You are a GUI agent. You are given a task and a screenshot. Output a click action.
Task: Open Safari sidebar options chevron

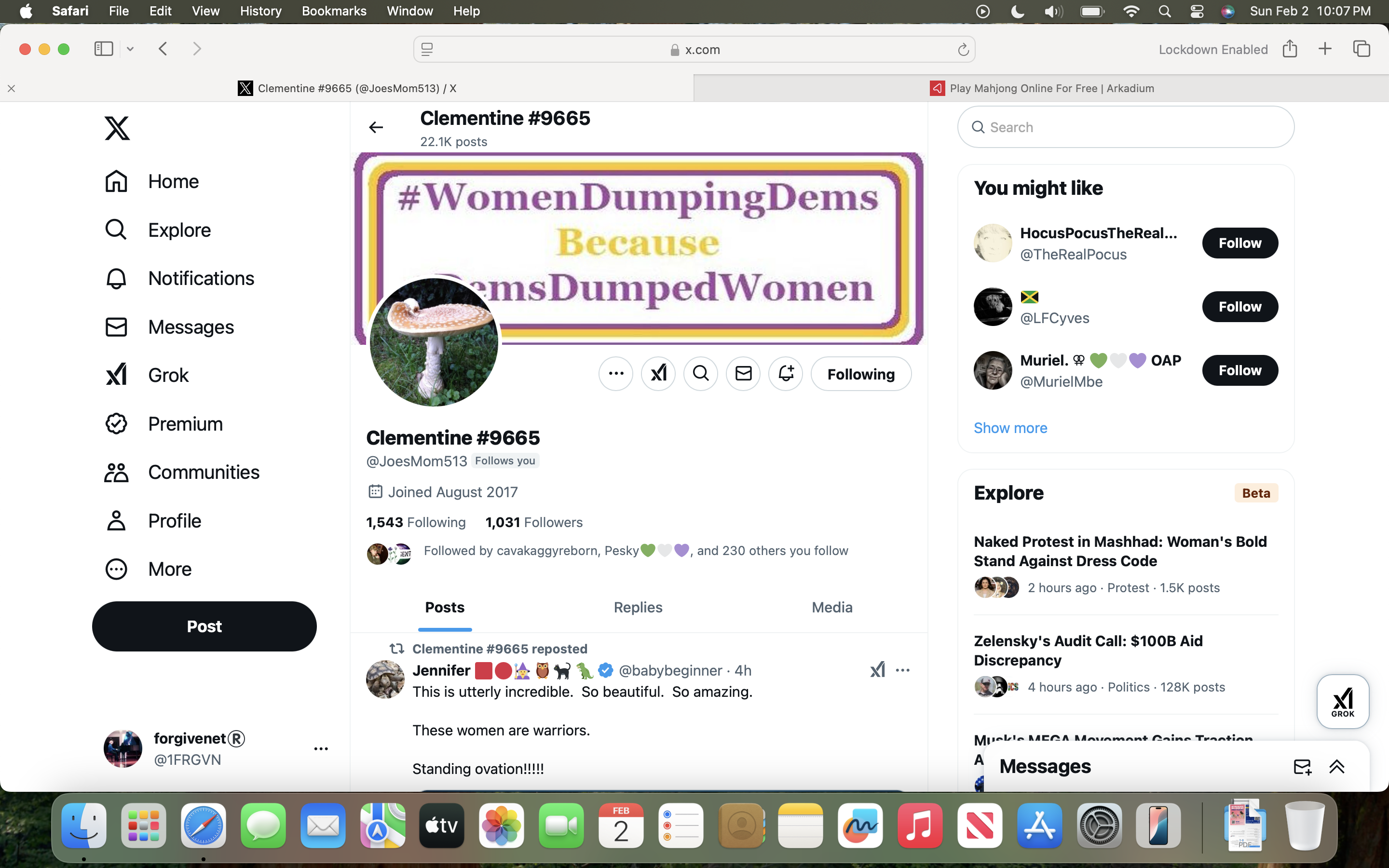click(130, 49)
